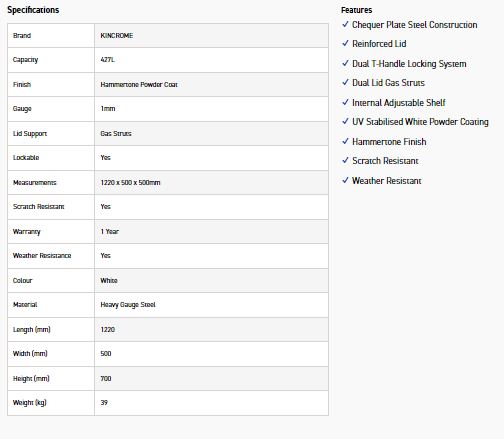Click checkmark next to Reinforced Lid
Viewport: 504px width, 439px height.
[x=345, y=43]
